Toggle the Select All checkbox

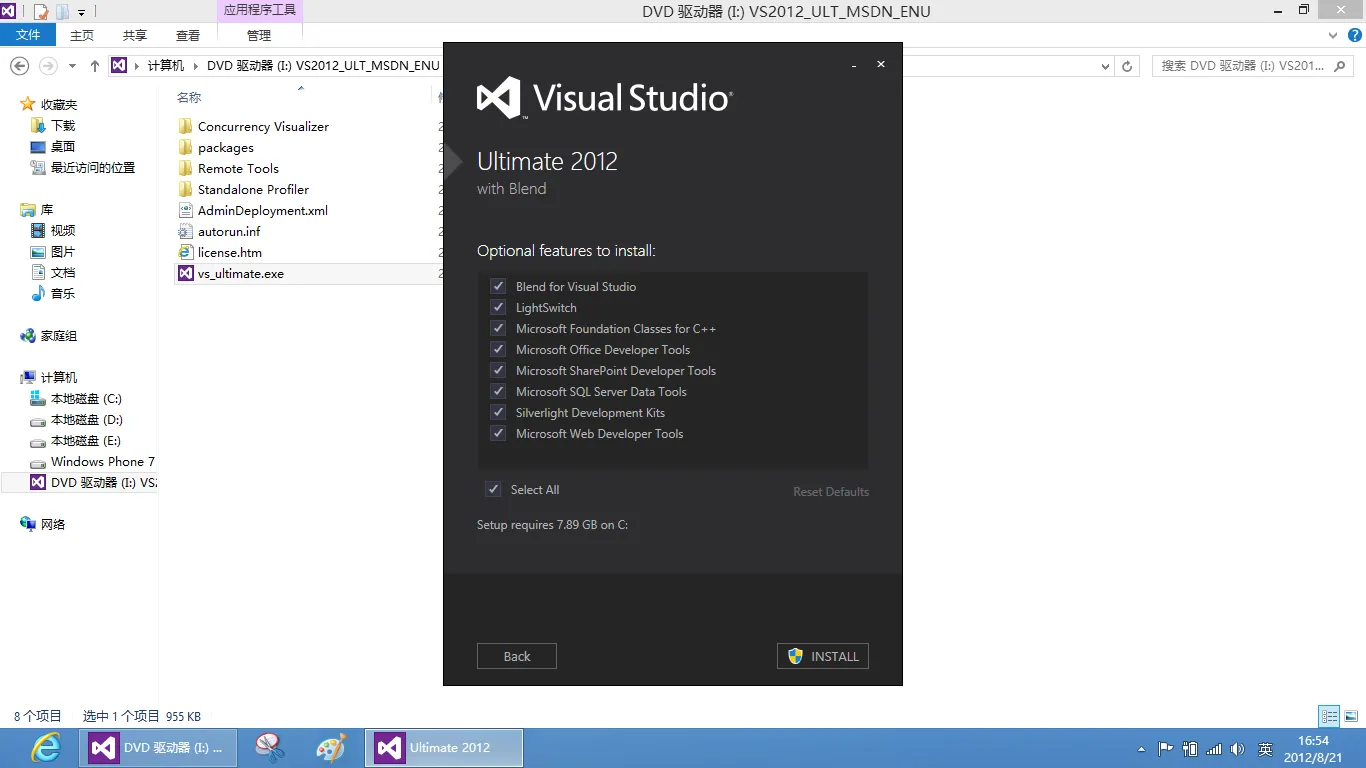(x=493, y=490)
